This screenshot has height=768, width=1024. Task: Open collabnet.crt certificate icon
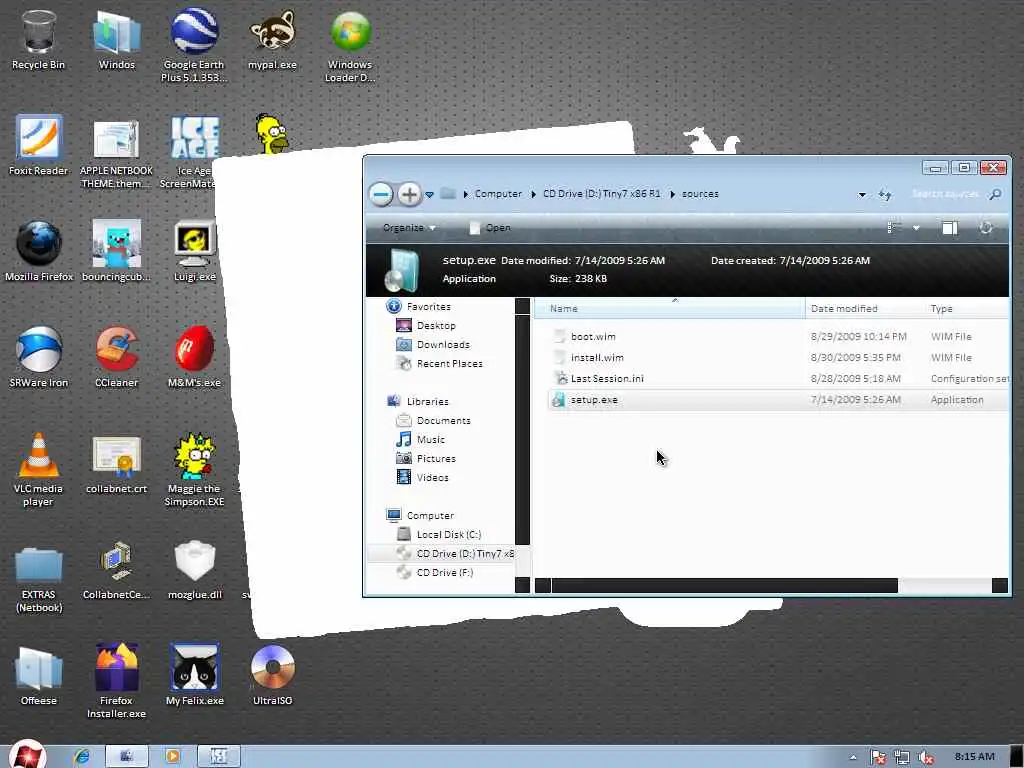coord(116,464)
